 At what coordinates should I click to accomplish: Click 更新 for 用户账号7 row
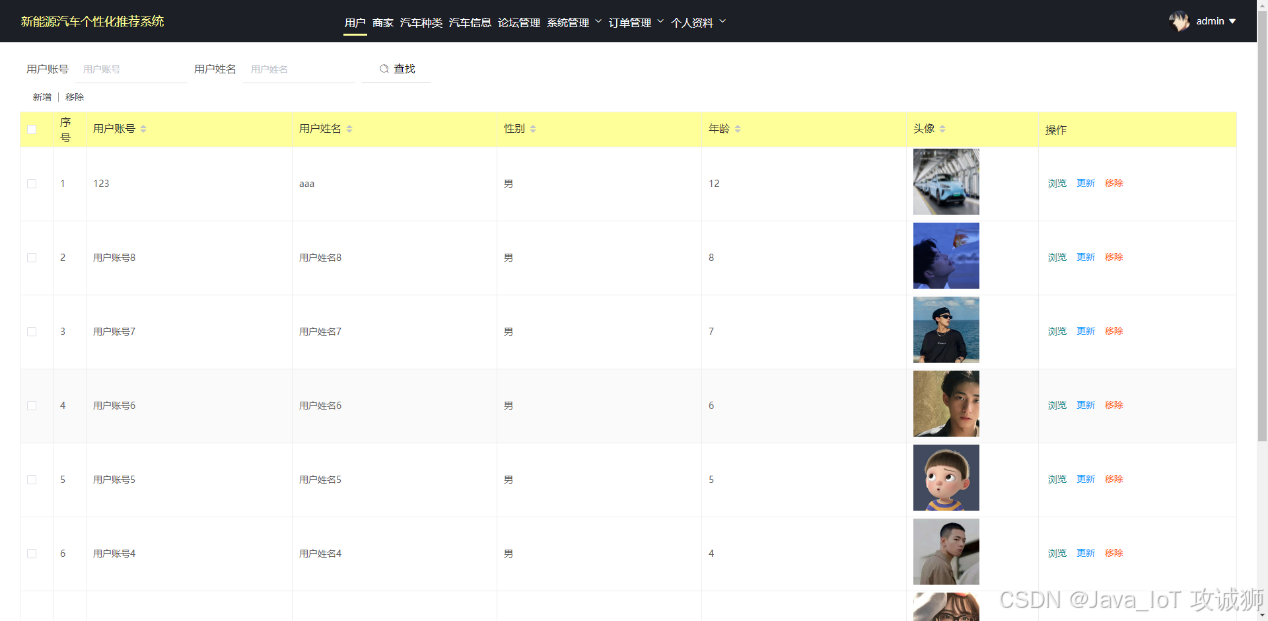click(x=1085, y=331)
